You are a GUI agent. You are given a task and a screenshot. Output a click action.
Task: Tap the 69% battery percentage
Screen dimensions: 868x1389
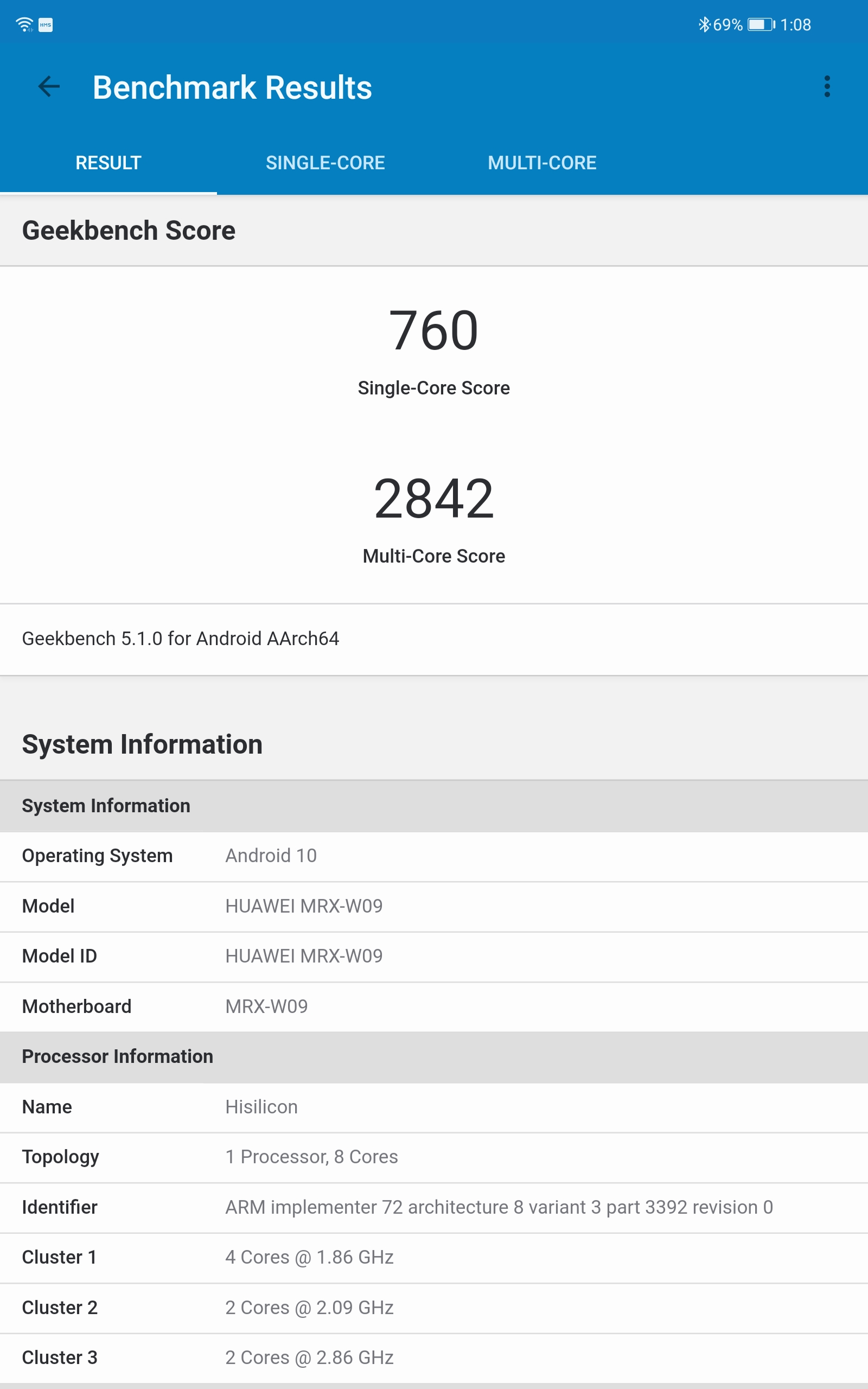coord(727,24)
